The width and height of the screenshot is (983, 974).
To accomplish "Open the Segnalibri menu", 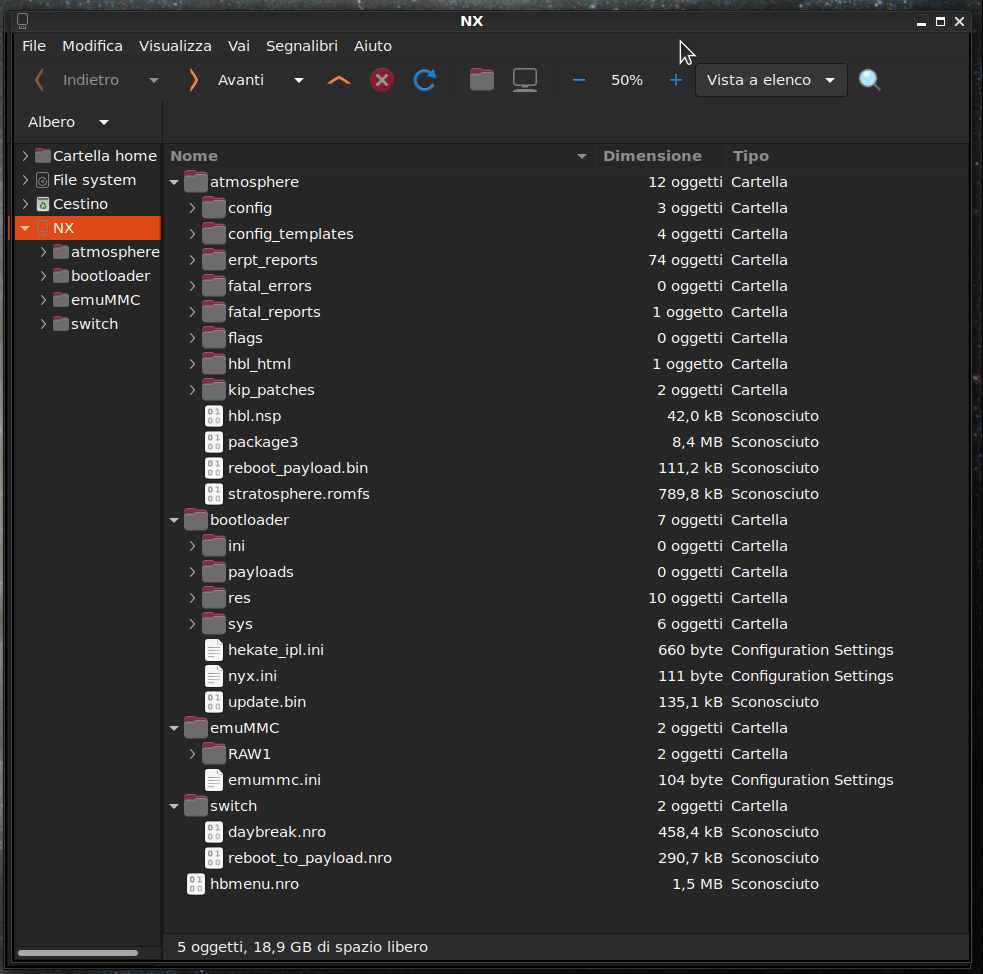I will point(301,46).
